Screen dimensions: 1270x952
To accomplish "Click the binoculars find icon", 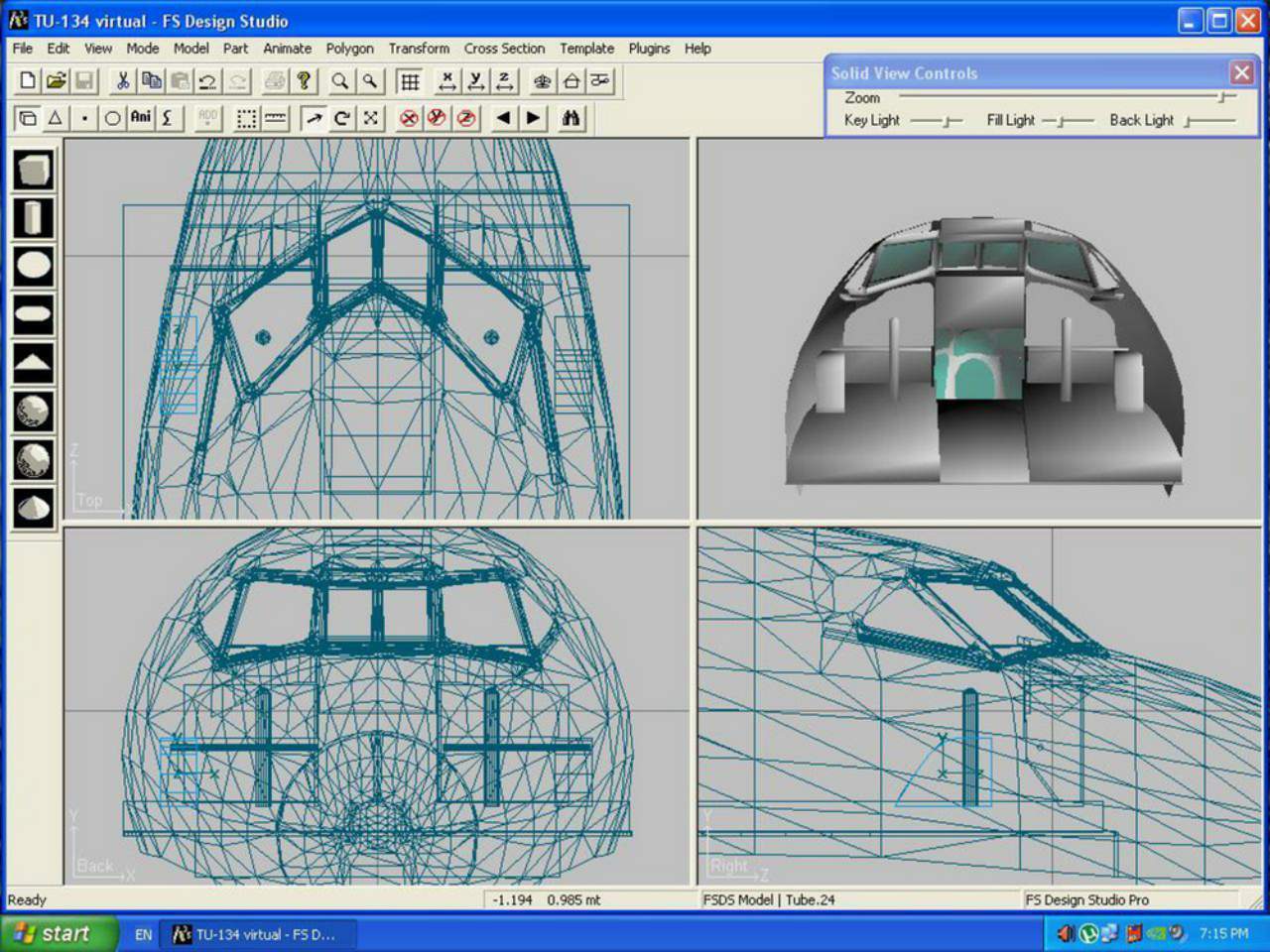I will [571, 118].
